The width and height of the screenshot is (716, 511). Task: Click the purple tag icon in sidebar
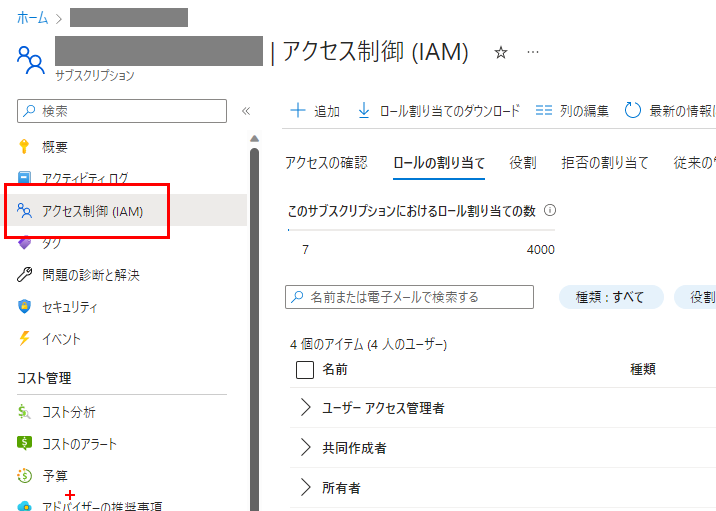click(x=24, y=243)
